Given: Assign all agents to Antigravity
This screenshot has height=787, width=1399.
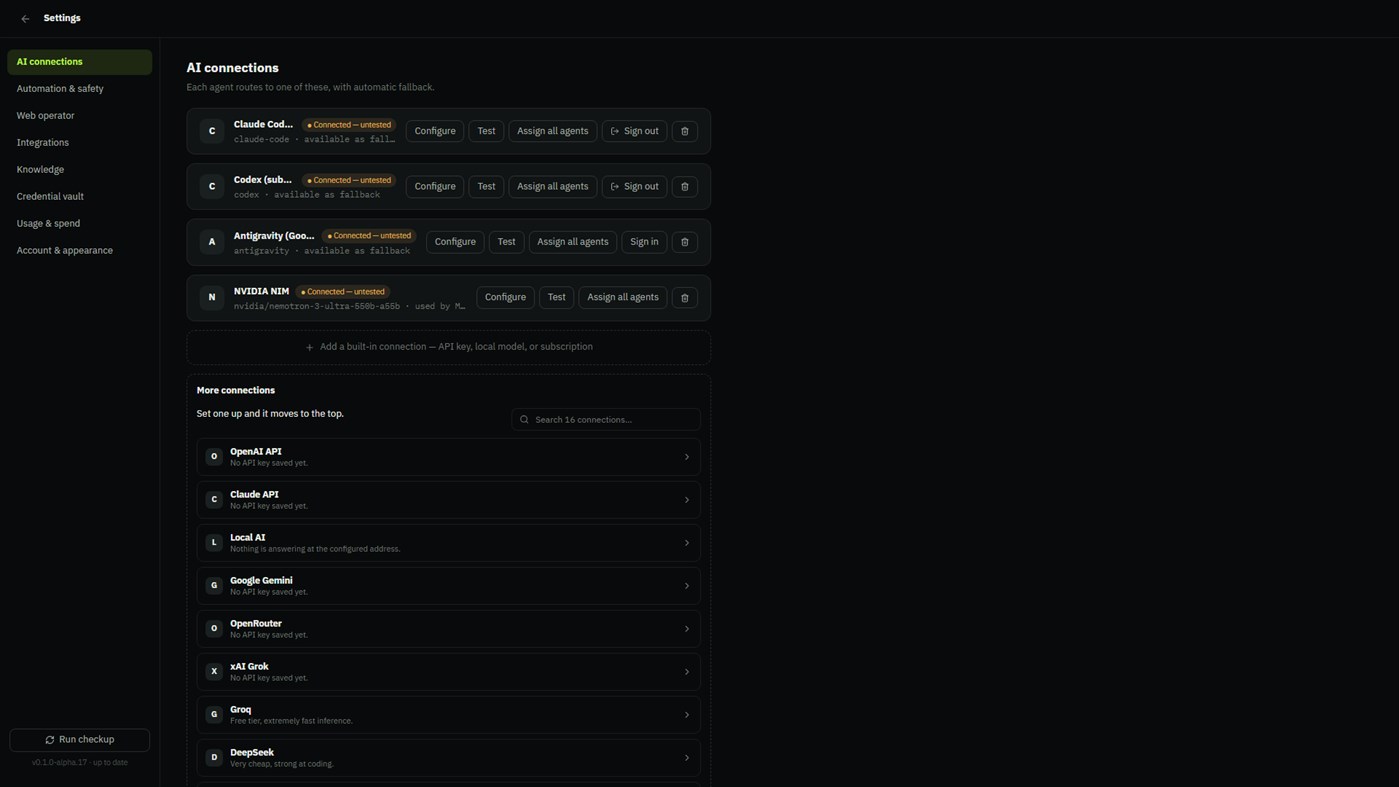Looking at the screenshot, I should pyautogui.click(x=573, y=242).
